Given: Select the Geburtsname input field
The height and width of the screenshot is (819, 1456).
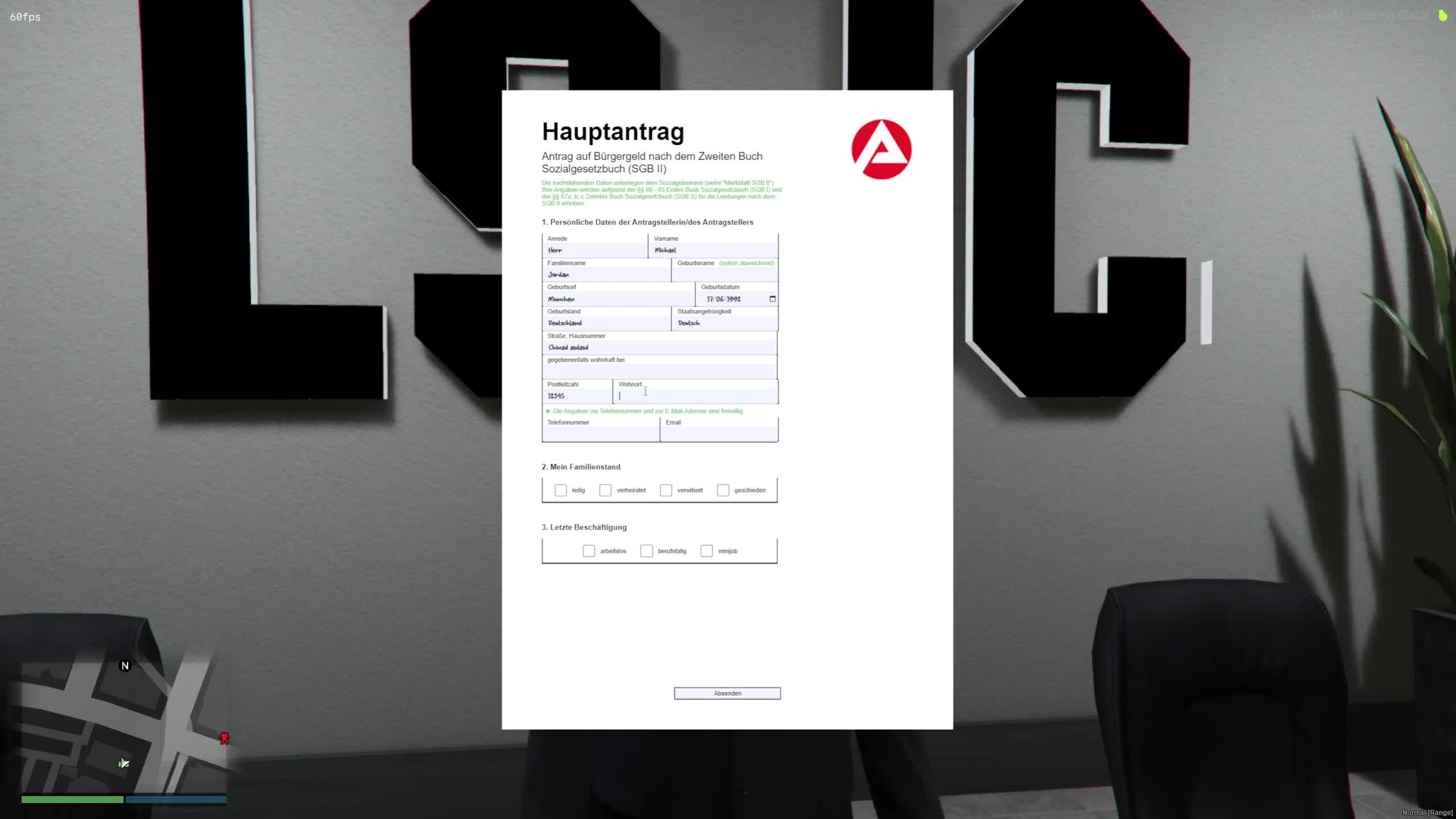Looking at the screenshot, I should [x=725, y=275].
